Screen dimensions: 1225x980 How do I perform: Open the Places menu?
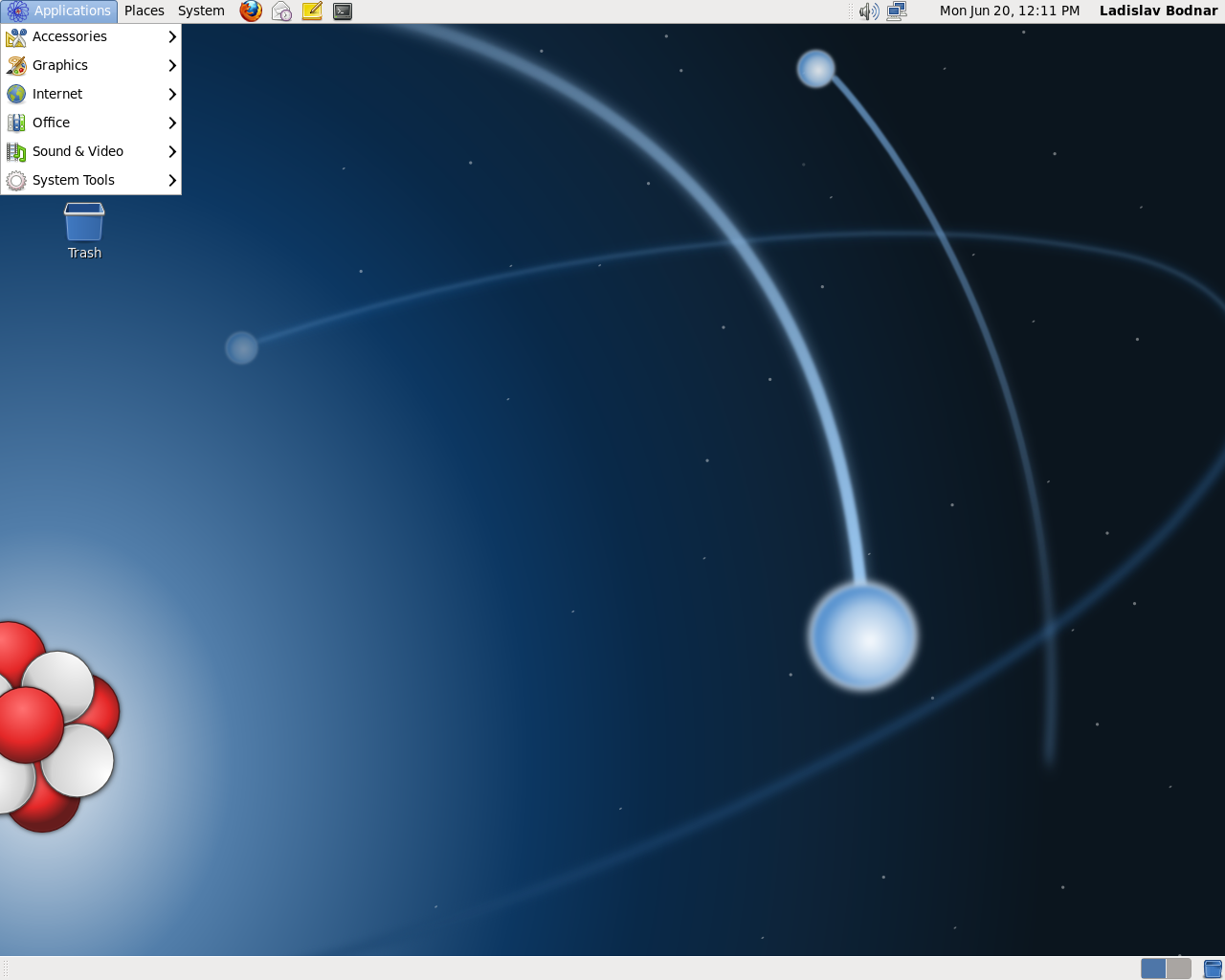pos(144,11)
